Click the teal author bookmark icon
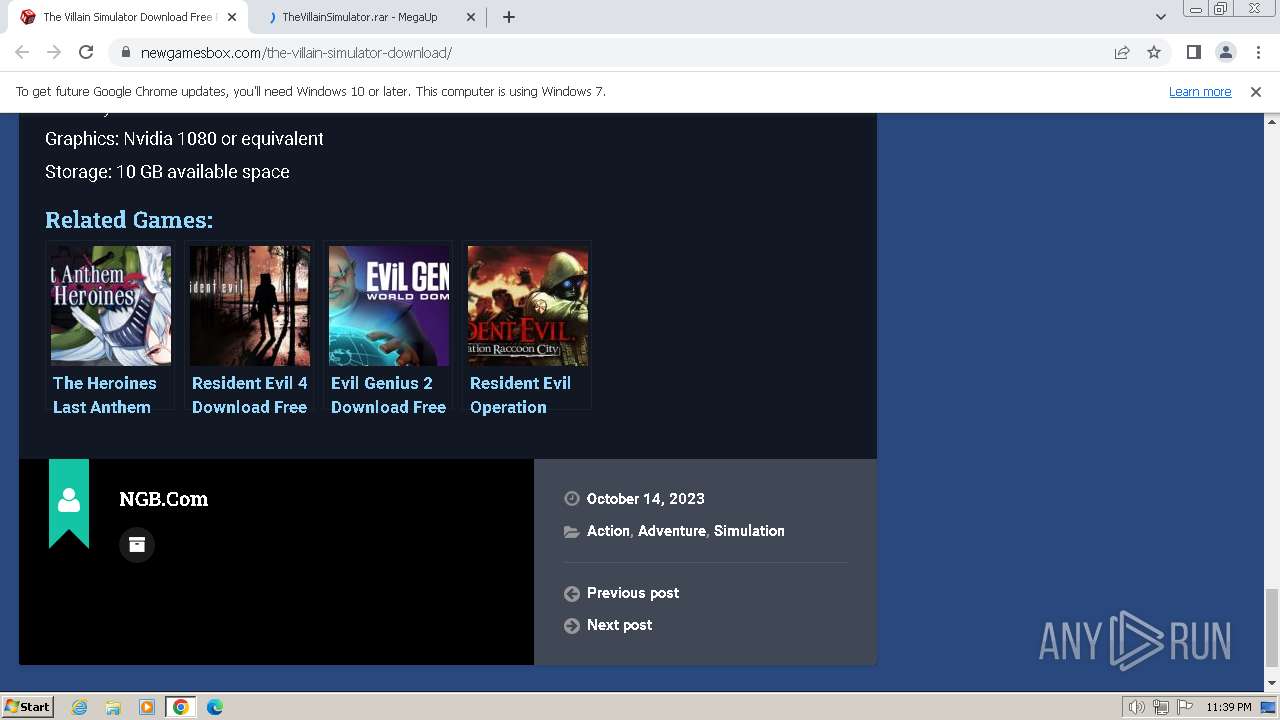The width and height of the screenshot is (1280, 720). (69, 503)
